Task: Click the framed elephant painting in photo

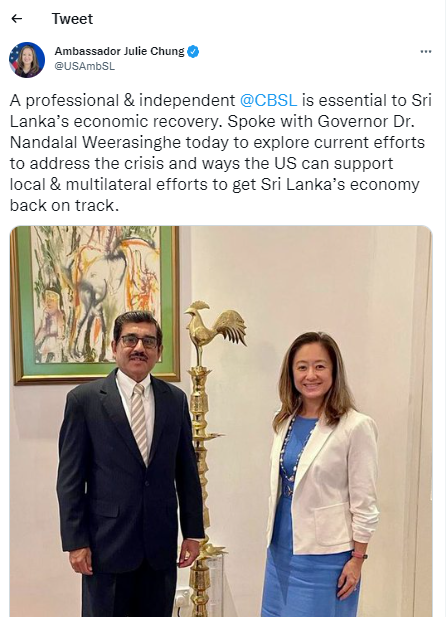Action: [x=94, y=304]
